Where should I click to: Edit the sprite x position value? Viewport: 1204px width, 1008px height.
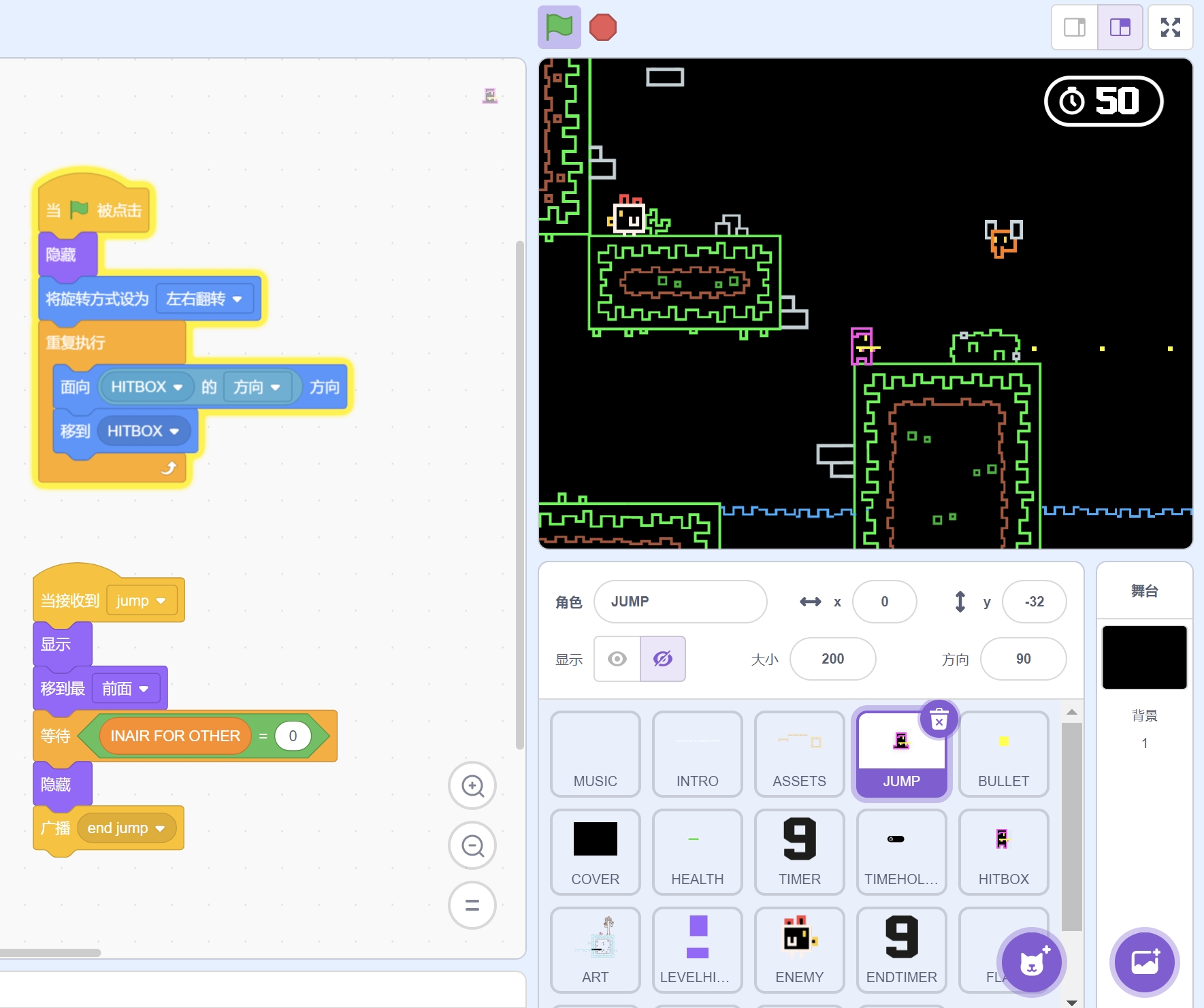(885, 602)
